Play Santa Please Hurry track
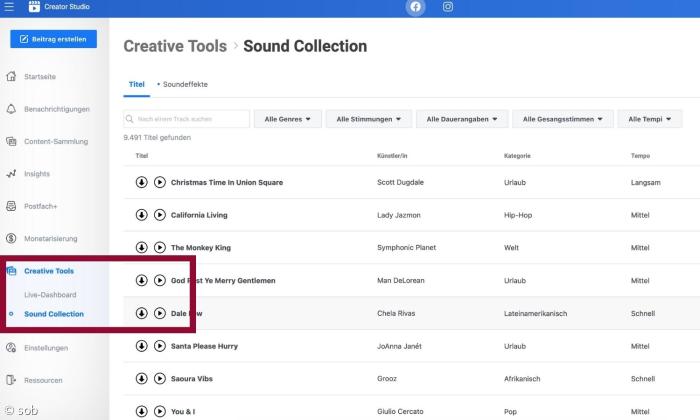This screenshot has height=420, width=700. pyautogui.click(x=159, y=346)
